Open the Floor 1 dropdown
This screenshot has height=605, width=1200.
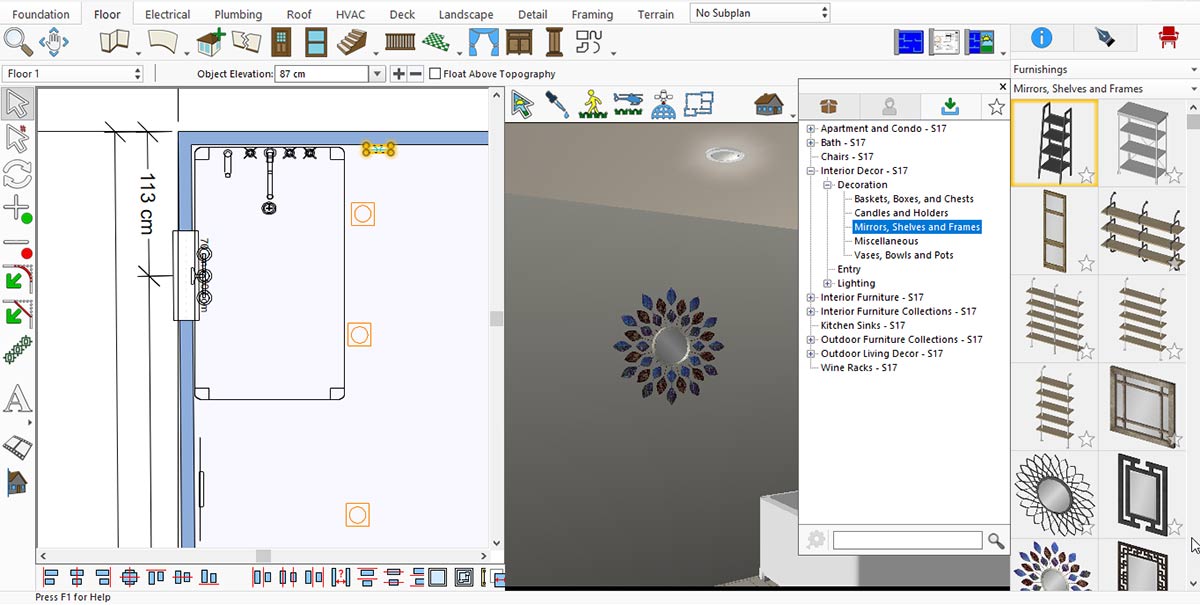tap(73, 74)
